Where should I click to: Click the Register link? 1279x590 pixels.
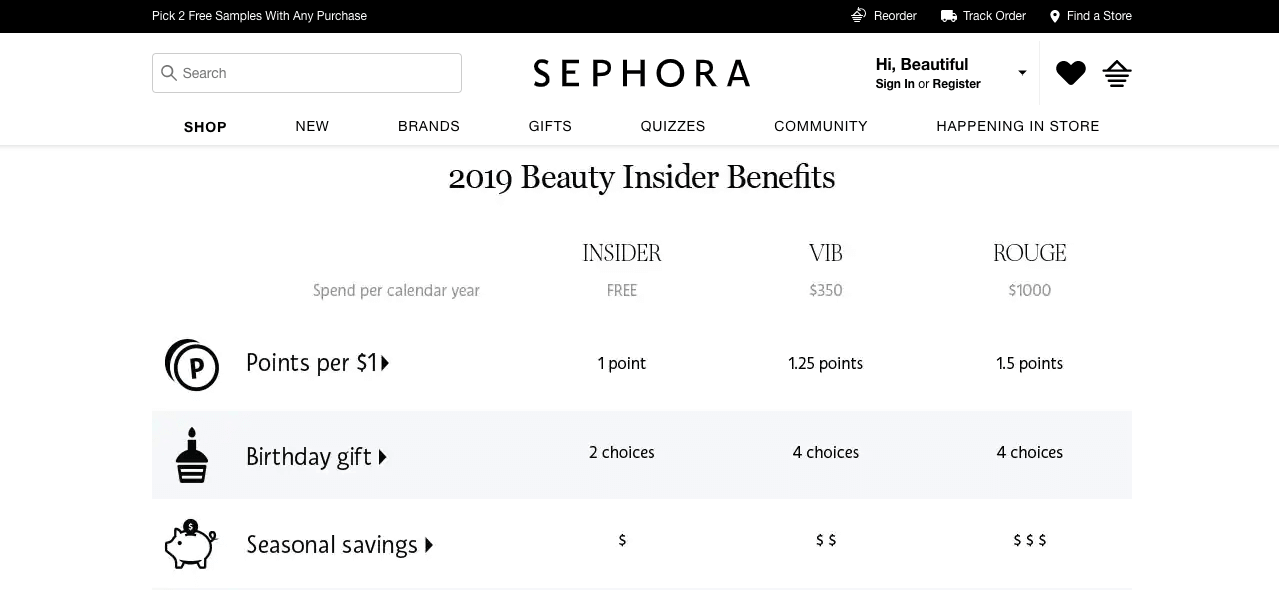pyautogui.click(x=956, y=84)
